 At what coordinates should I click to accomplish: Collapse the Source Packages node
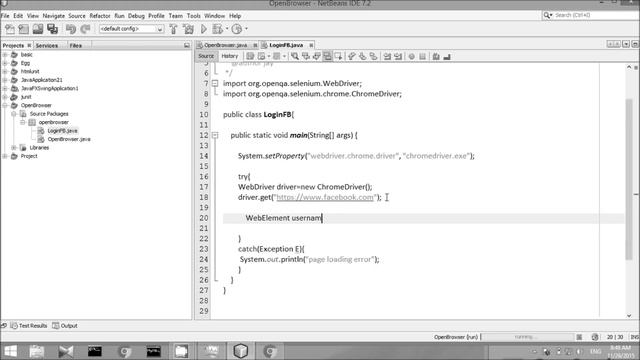tap(14, 114)
